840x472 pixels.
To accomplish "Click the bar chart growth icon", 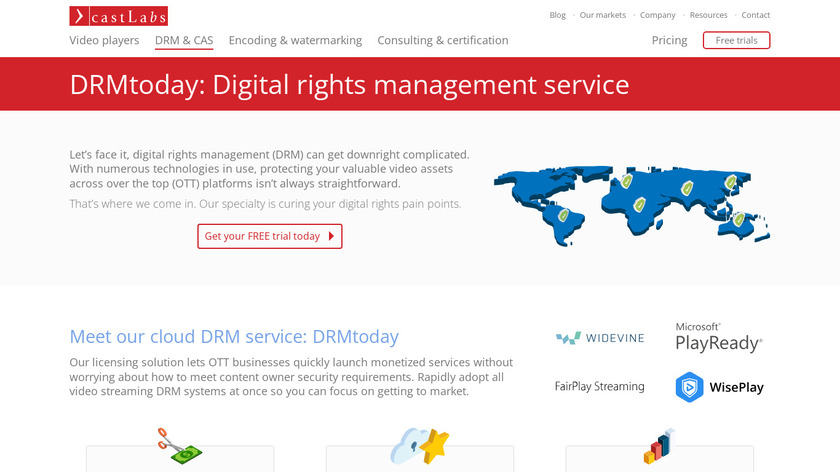I will (x=659, y=446).
